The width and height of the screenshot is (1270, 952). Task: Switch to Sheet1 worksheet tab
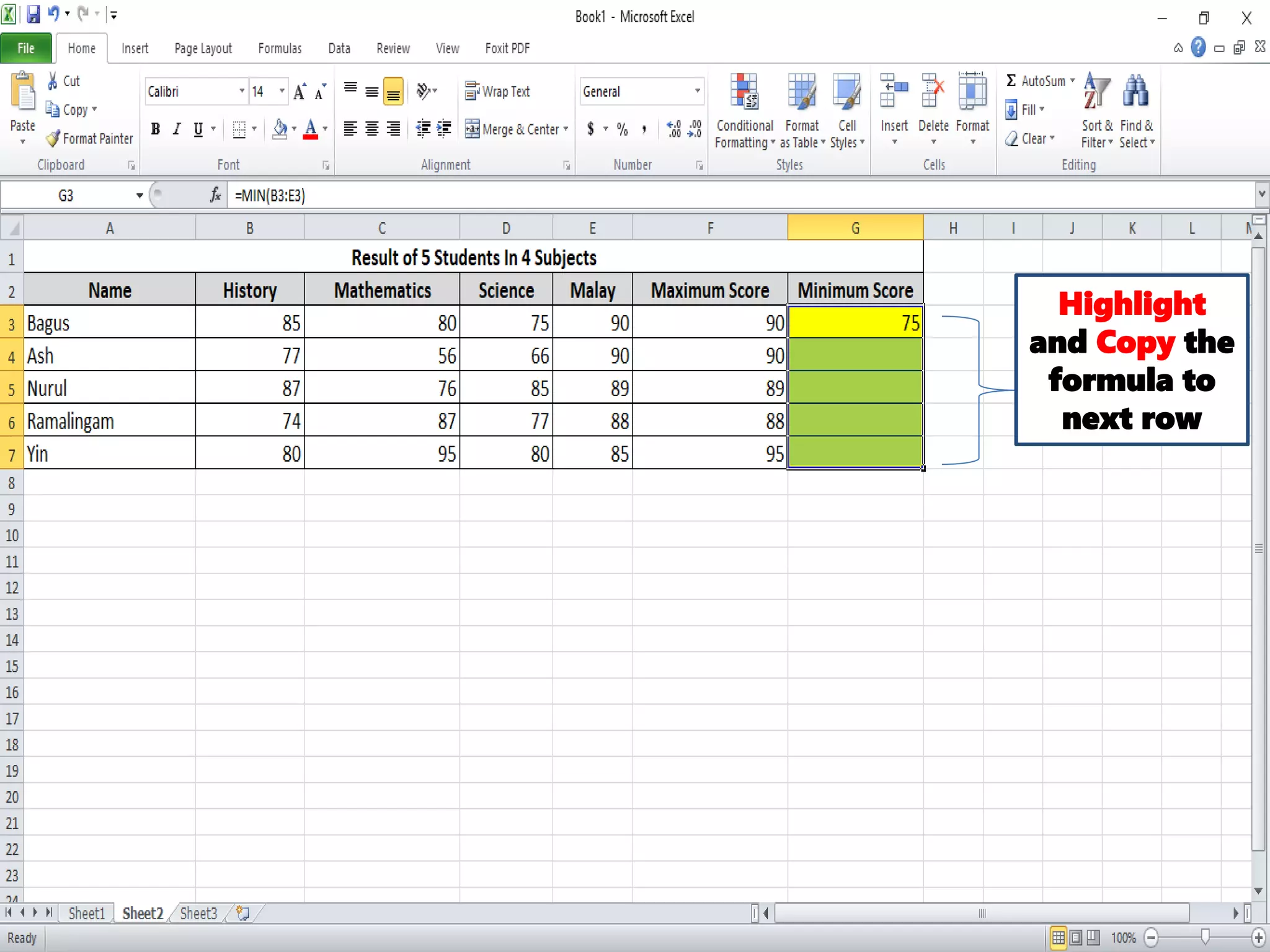click(x=87, y=913)
